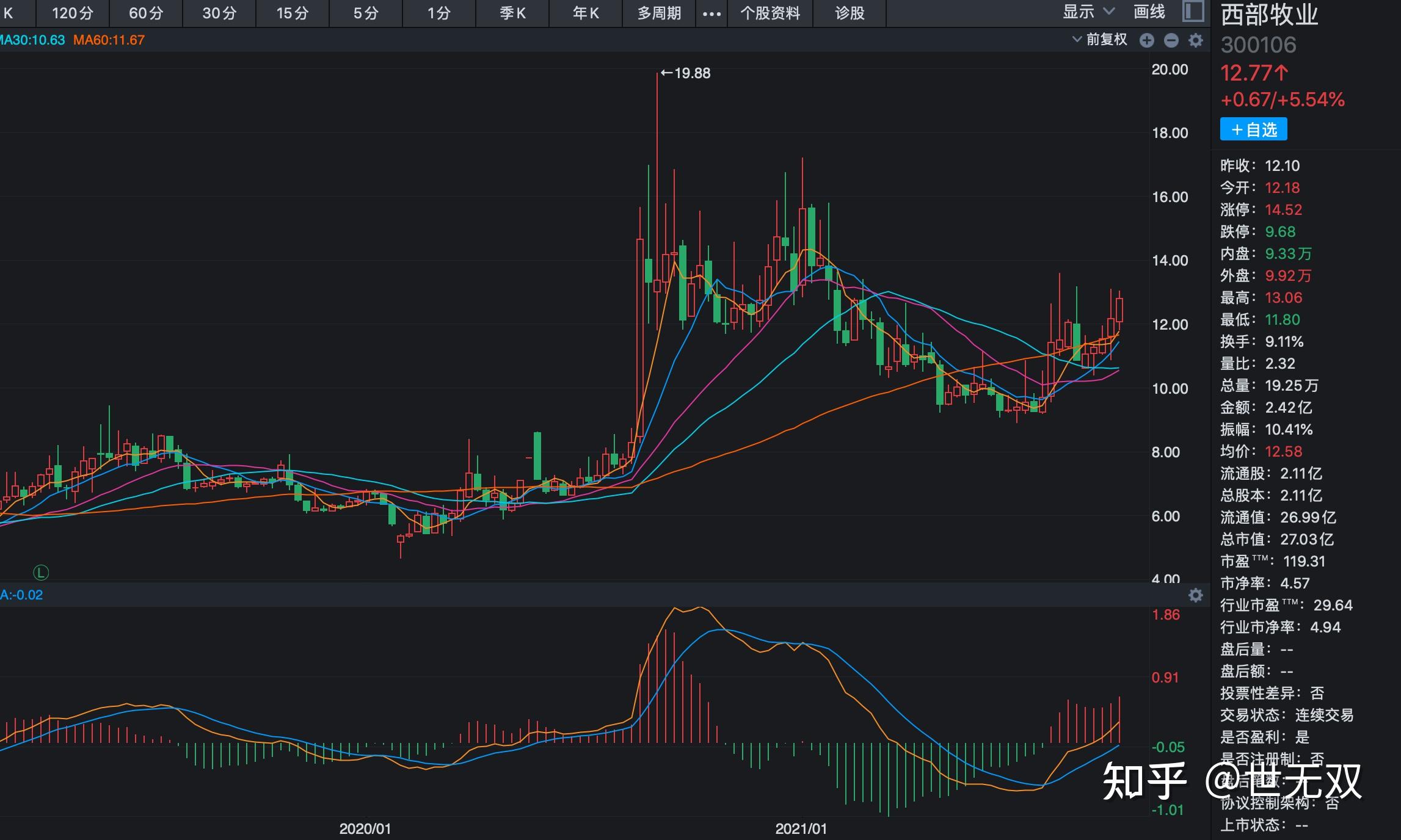Screen dimensions: 1401x840
Task: Click 行业市盈TTM value 29.64
Action: (1333, 605)
